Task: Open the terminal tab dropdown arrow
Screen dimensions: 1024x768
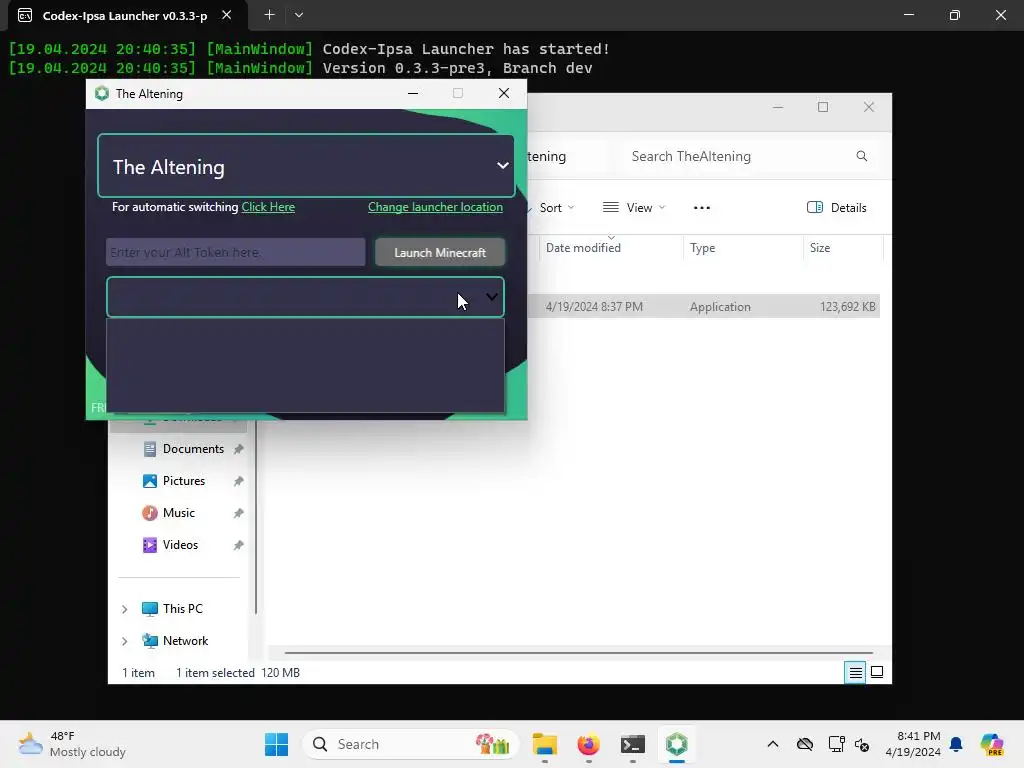Action: (x=298, y=14)
